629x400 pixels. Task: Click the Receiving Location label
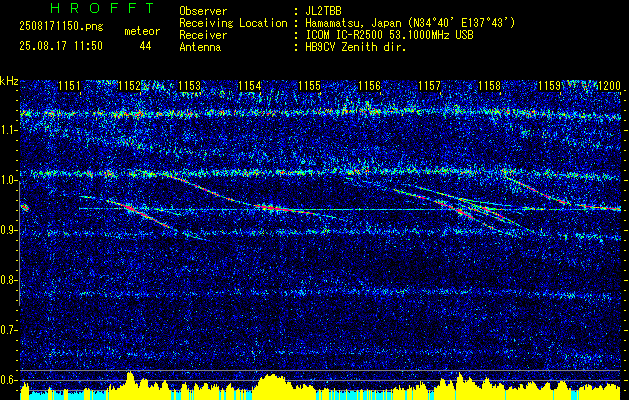point(233,23)
